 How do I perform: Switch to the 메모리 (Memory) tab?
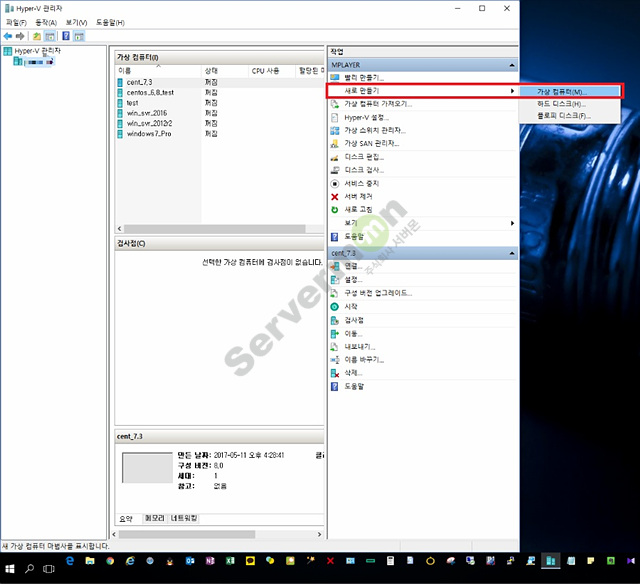click(155, 518)
